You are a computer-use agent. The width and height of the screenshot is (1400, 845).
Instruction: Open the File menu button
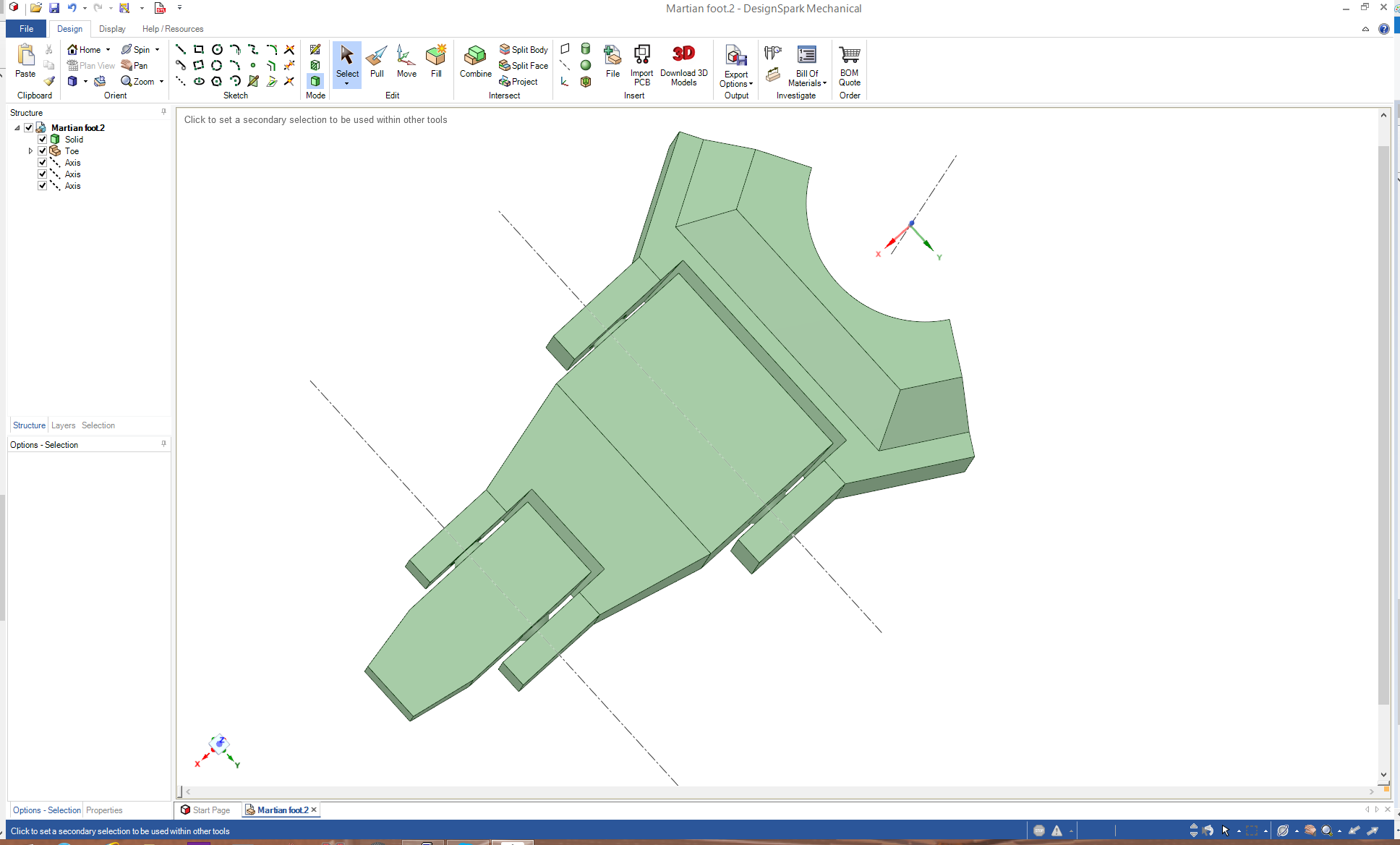tap(26, 29)
